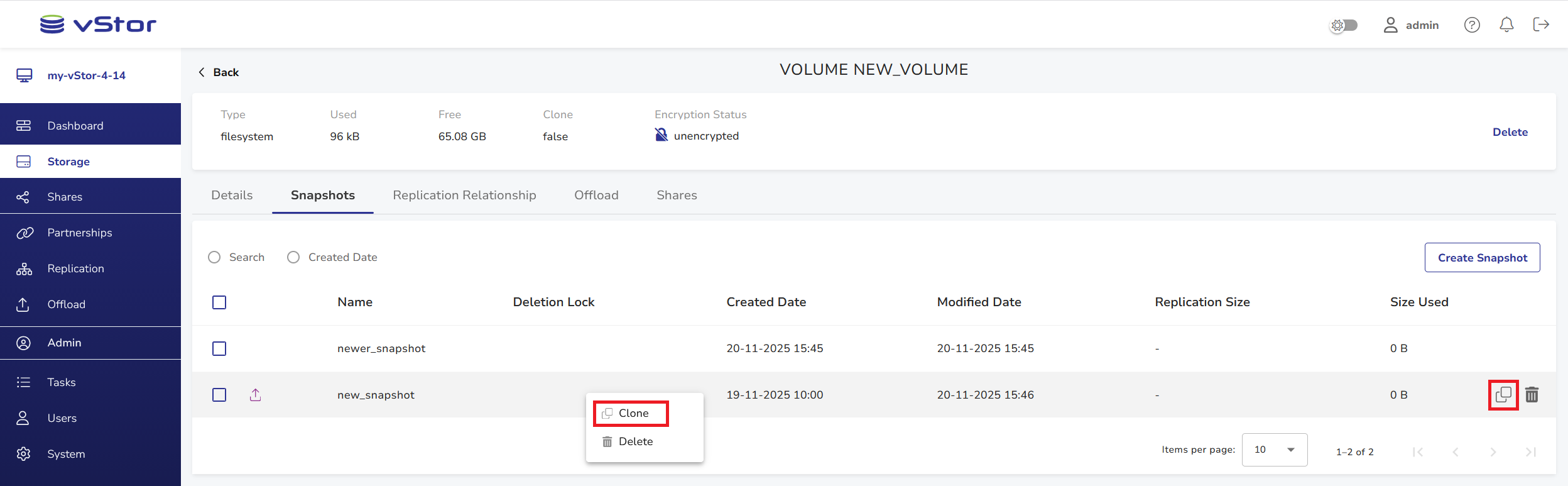Viewport: 1568px width, 486px height.
Task: Choose Clone from the context menu
Action: 631,414
